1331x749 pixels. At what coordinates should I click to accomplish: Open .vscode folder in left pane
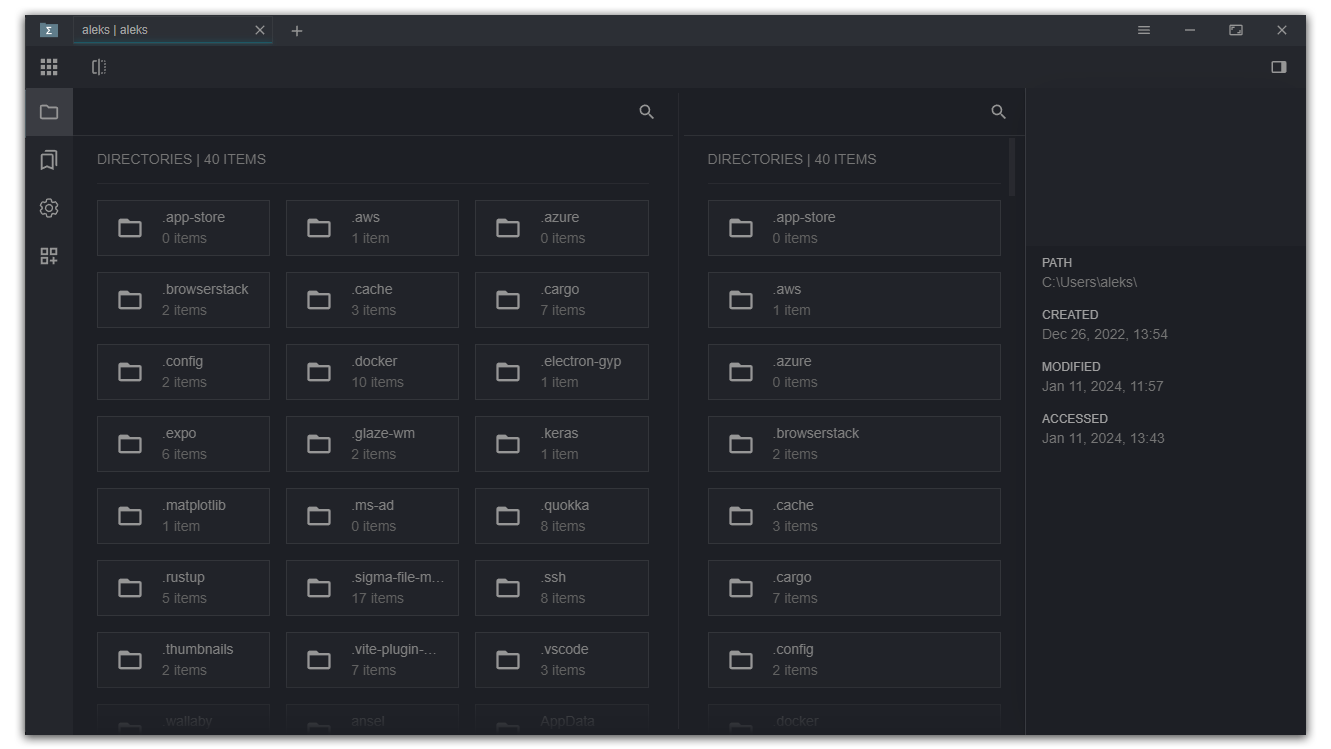pos(561,660)
